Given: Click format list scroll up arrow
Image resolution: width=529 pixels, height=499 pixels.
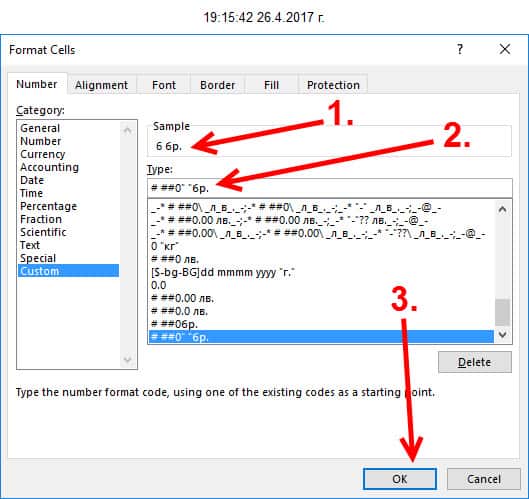Looking at the screenshot, I should [x=502, y=209].
